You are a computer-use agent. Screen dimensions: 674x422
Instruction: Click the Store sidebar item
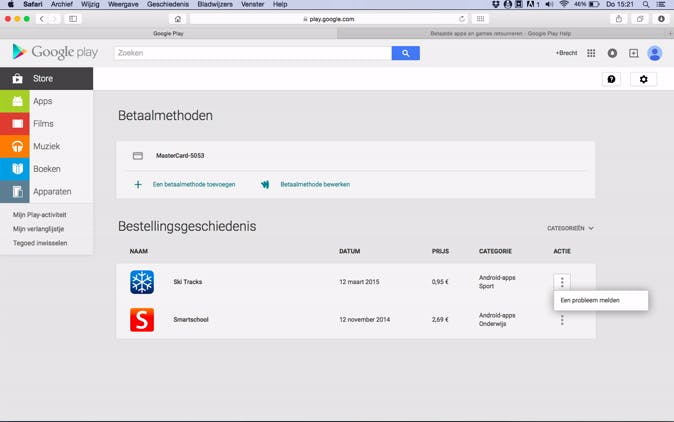coord(46,79)
